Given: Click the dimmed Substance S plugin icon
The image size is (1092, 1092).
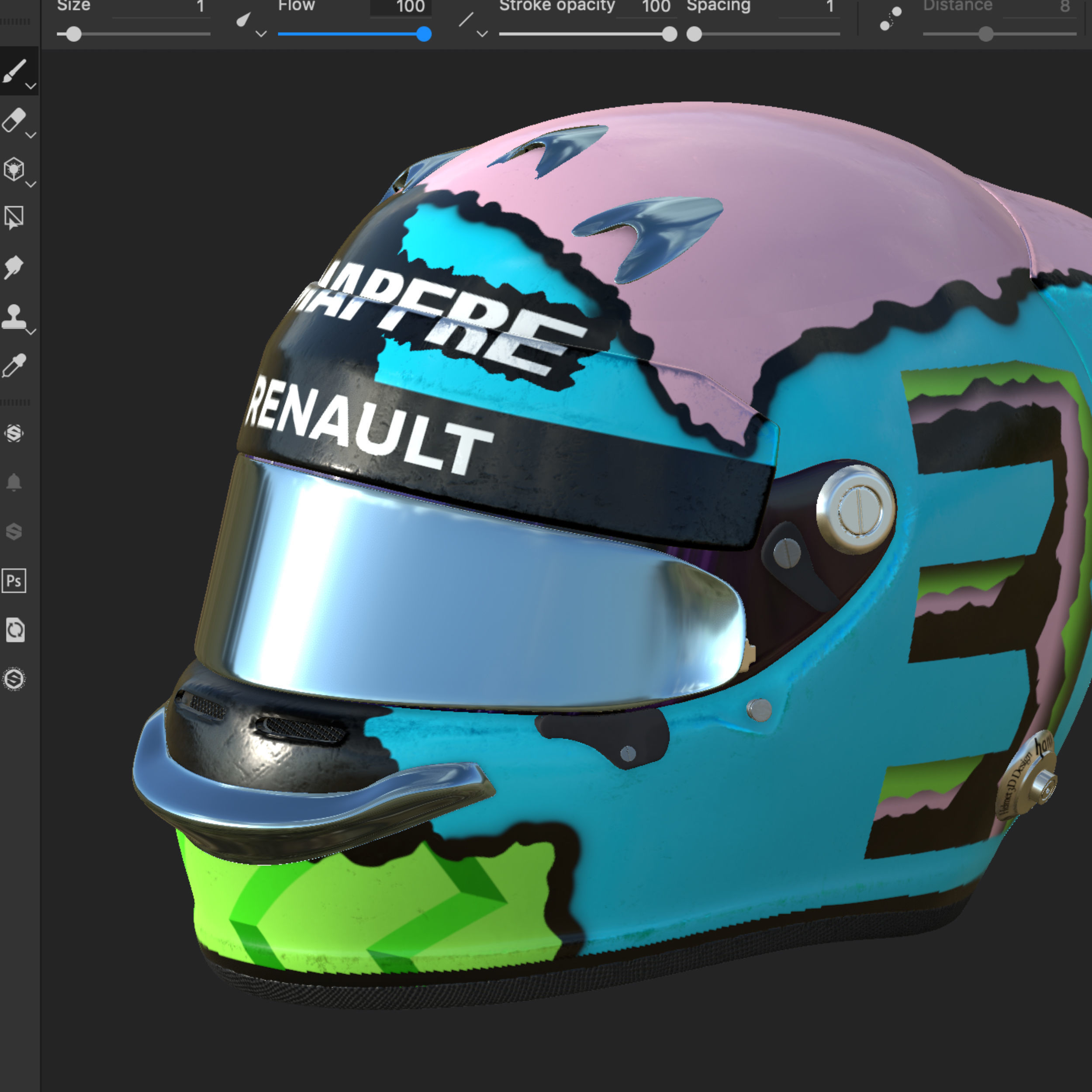Looking at the screenshot, I should (14, 531).
